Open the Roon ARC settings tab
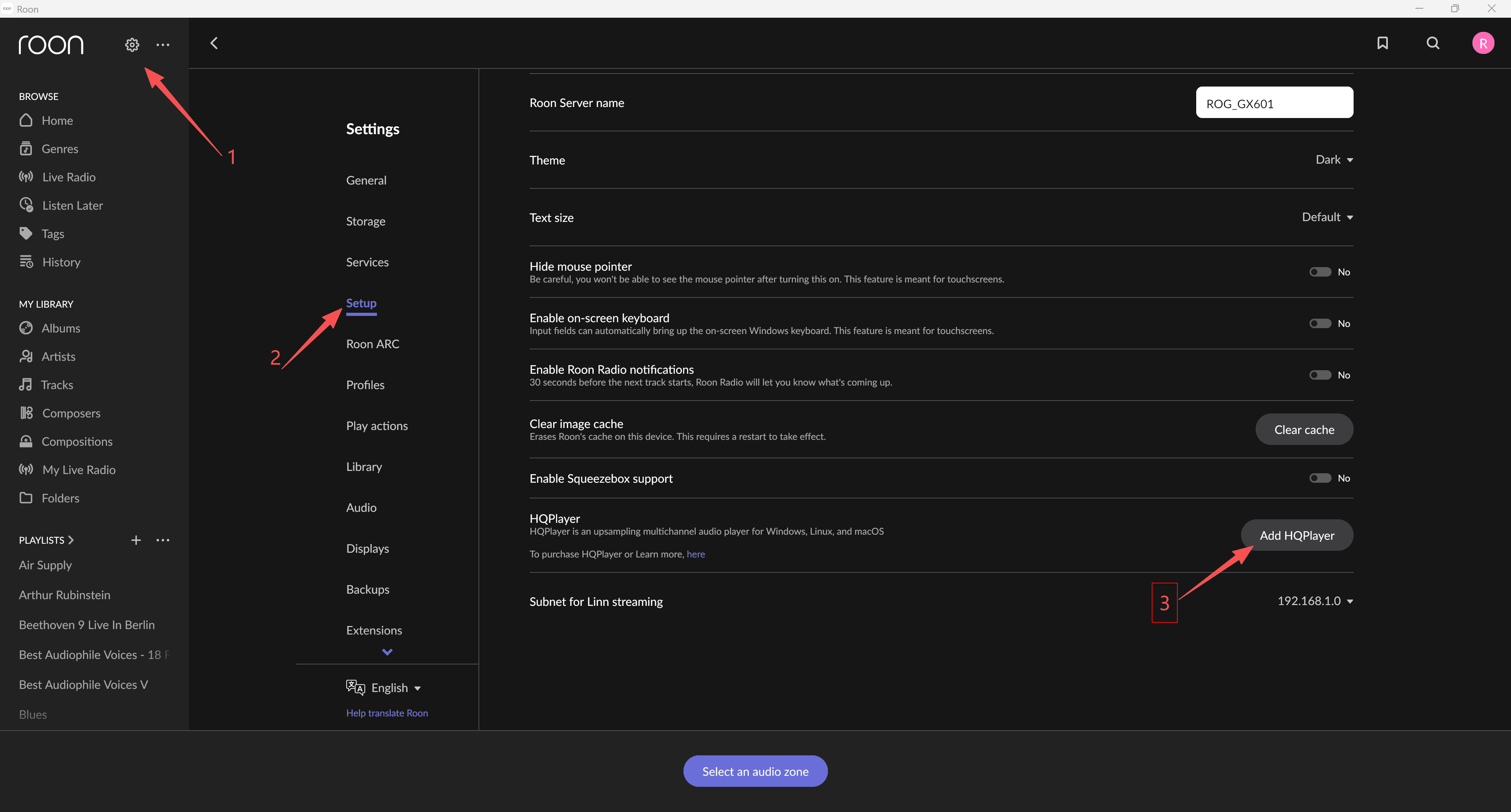 (373, 343)
